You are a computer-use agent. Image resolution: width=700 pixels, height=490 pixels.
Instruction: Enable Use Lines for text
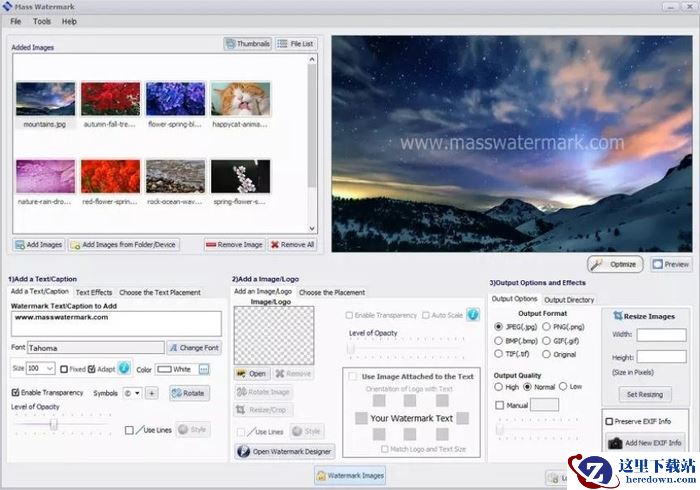tap(129, 430)
